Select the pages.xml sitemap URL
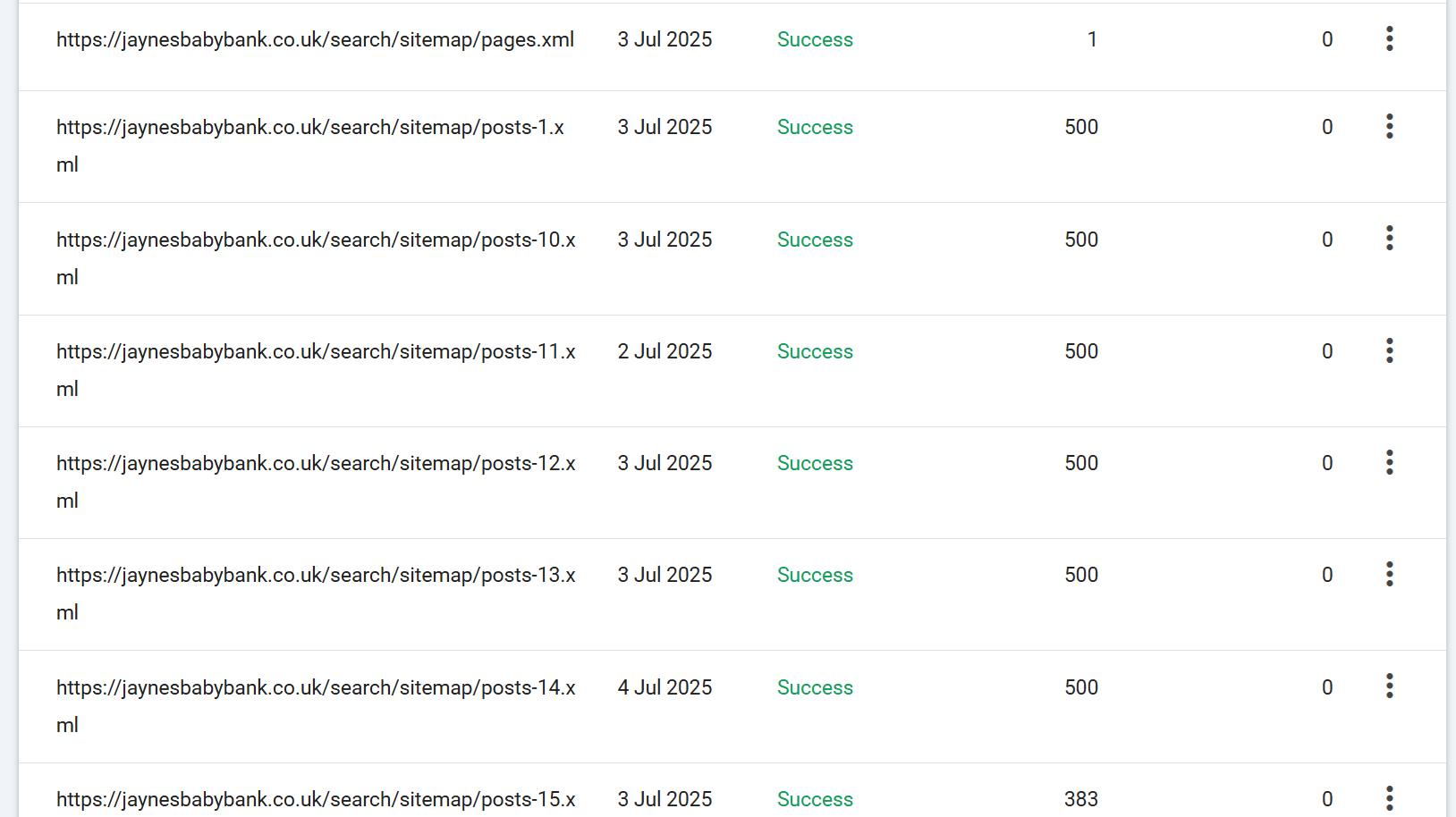 click(315, 39)
